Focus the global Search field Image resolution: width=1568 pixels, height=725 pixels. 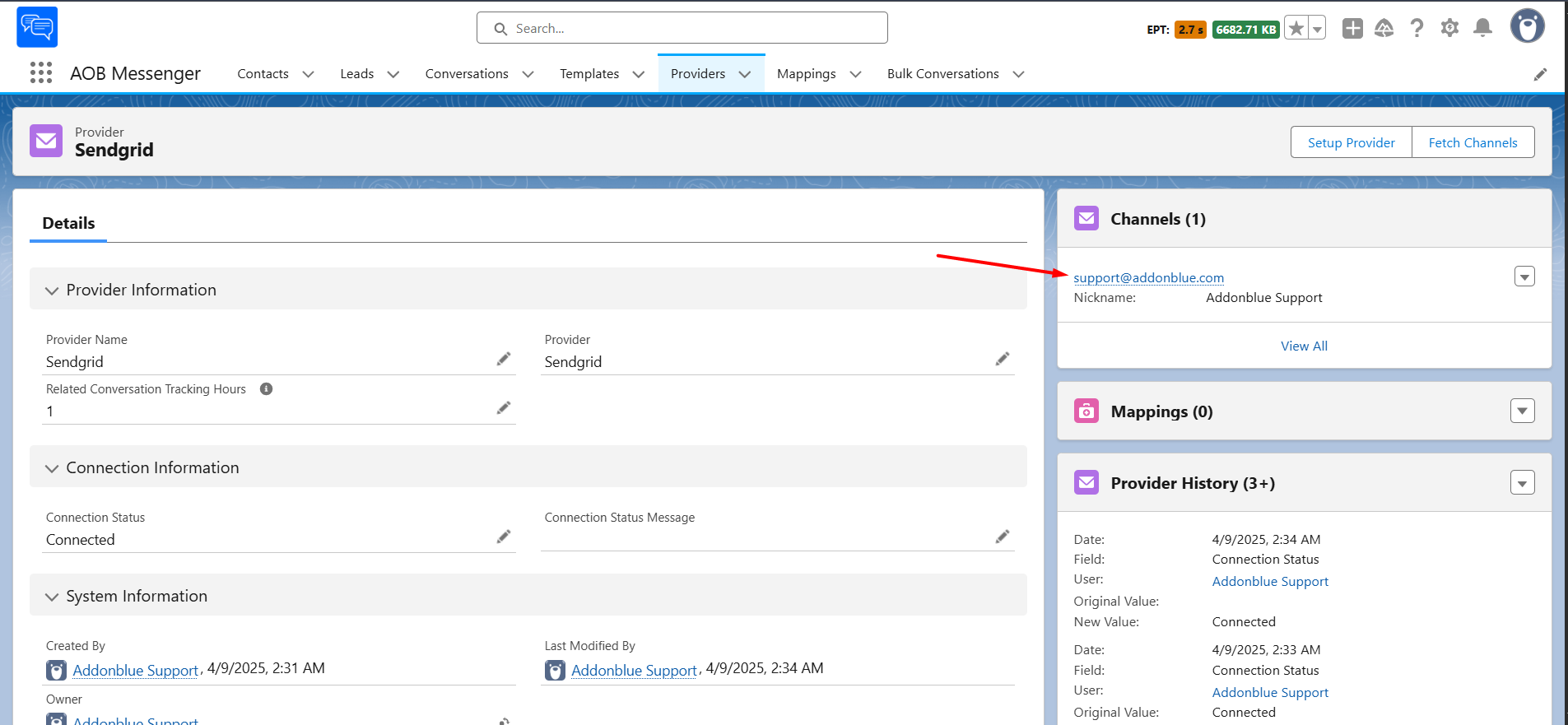tap(682, 28)
